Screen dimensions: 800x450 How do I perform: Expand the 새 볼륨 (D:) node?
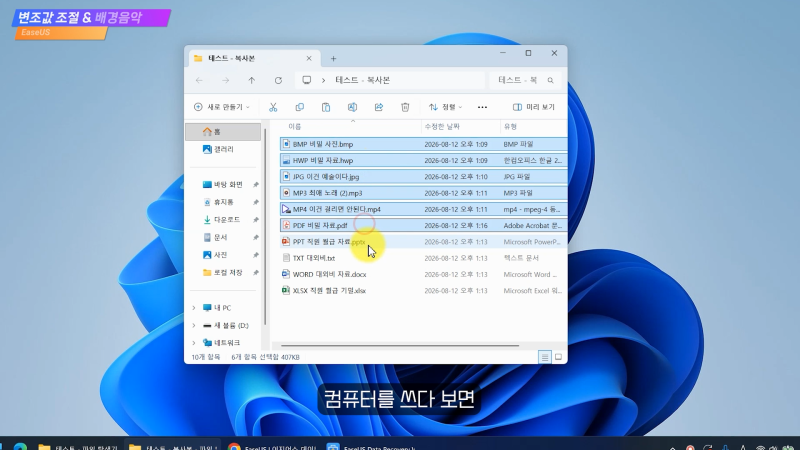coord(194,326)
